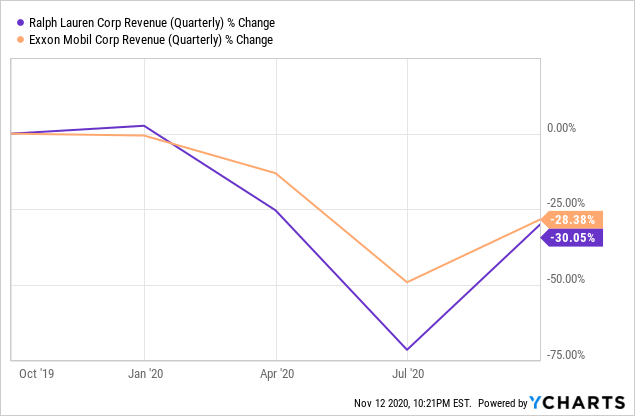Click the orange line's Jul '20 low point
Screen dimensions: 635x416
[407, 282]
